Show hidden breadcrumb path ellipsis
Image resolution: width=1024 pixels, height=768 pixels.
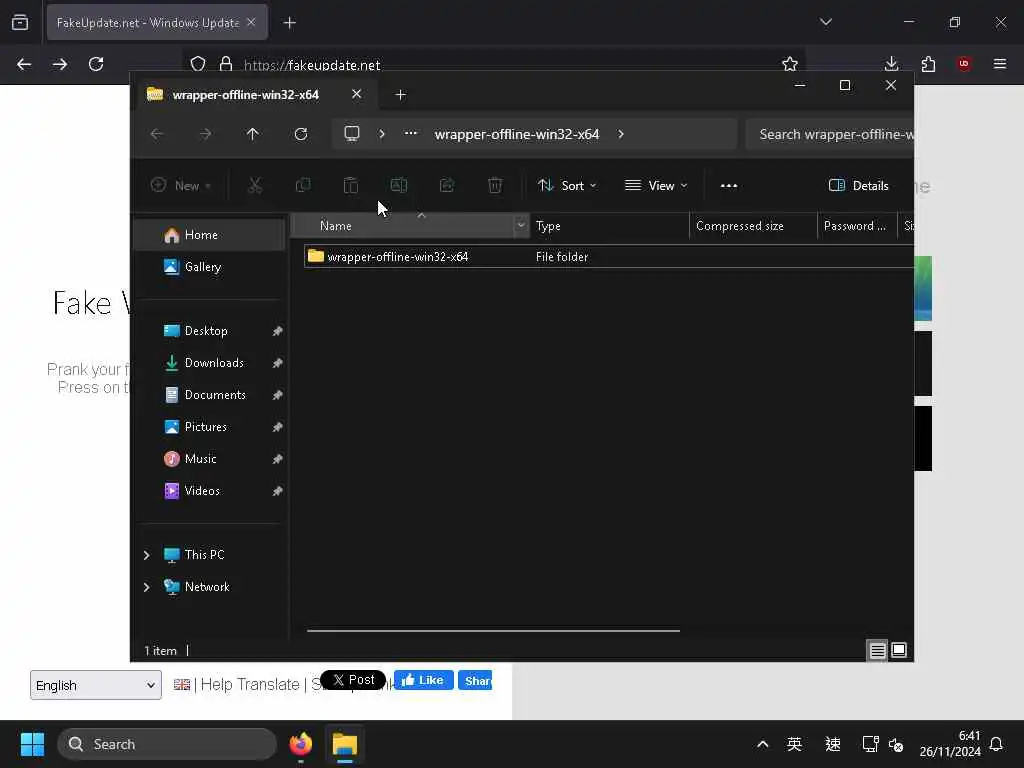coord(411,133)
